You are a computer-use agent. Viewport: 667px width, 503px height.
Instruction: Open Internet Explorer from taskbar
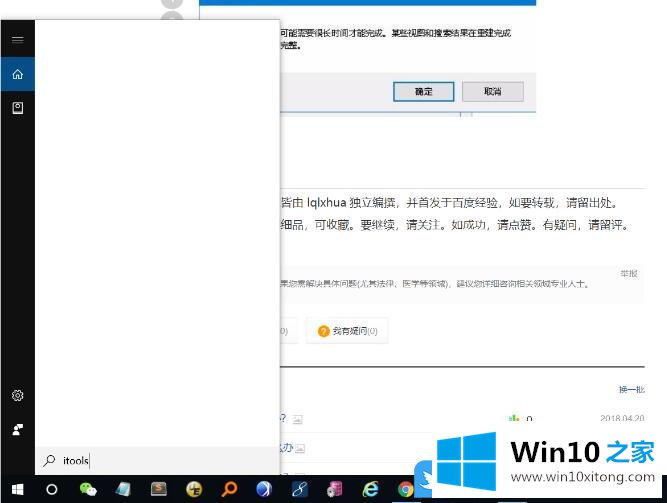[x=370, y=489]
